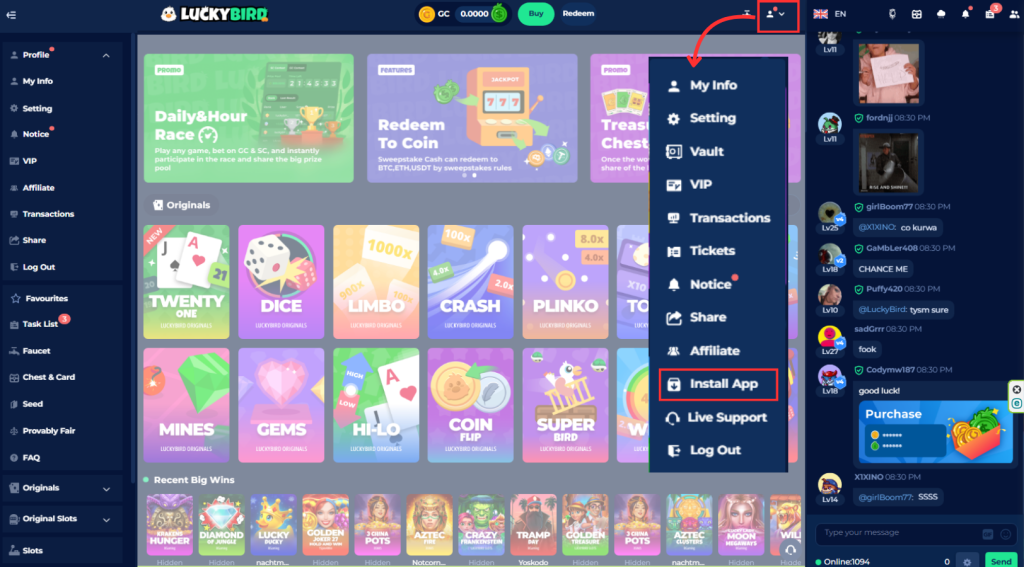Open the user account dropdown in header
Screen dimensions: 1024x567
(778, 14)
